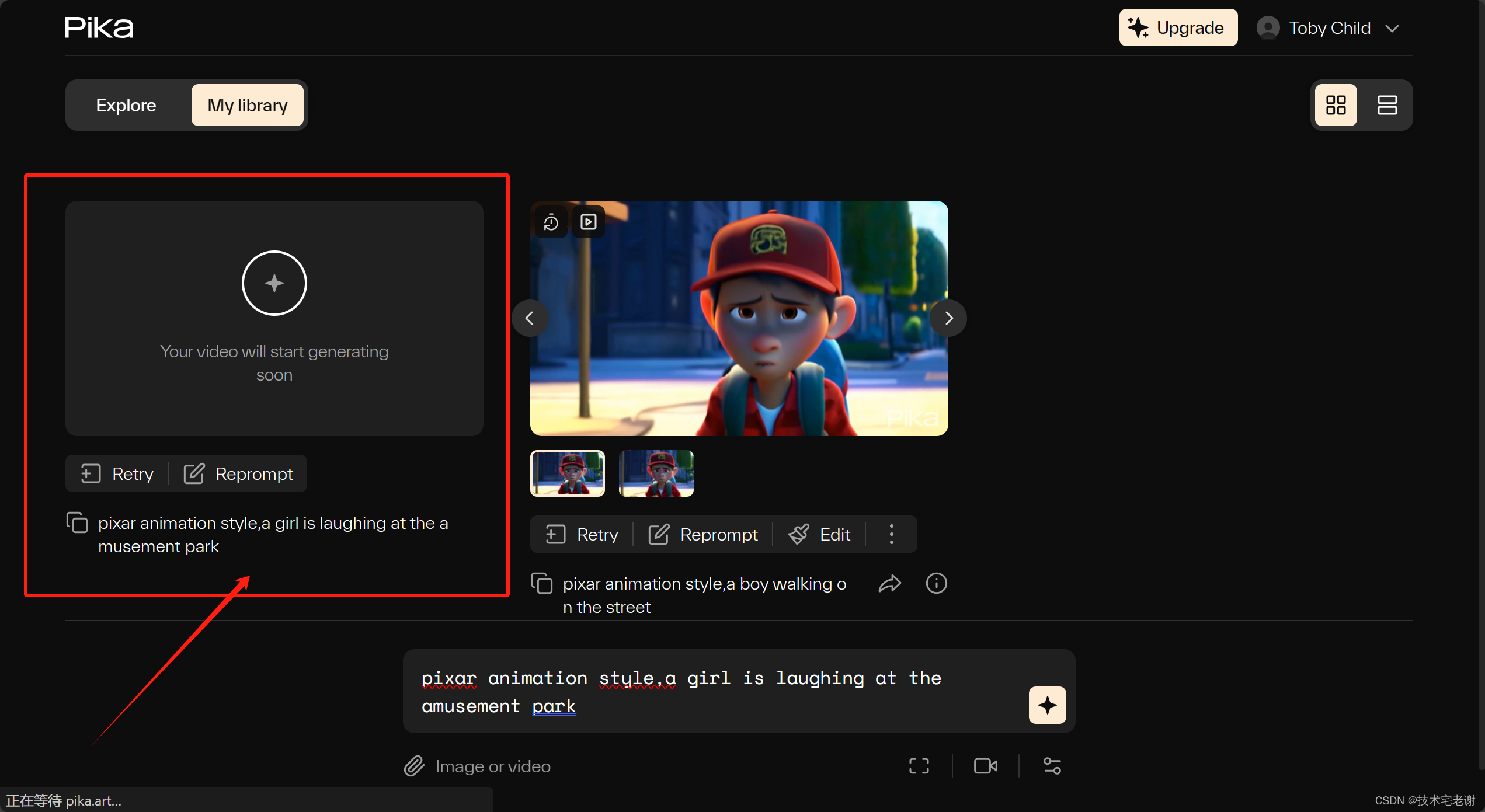Go to next video variation
The width and height of the screenshot is (1485, 812).
coord(948,318)
